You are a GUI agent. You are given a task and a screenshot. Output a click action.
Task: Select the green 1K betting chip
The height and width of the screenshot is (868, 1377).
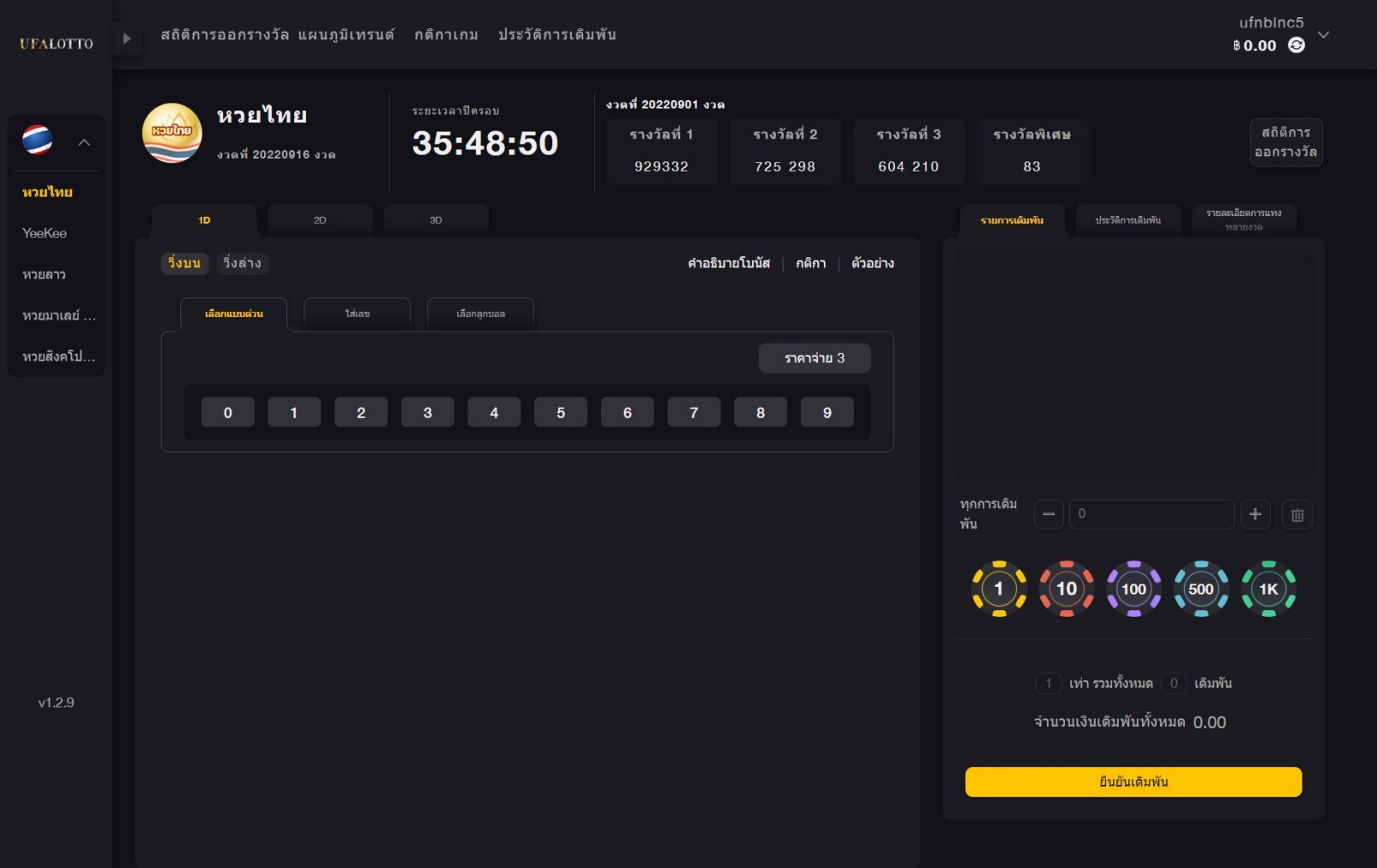tap(1268, 589)
